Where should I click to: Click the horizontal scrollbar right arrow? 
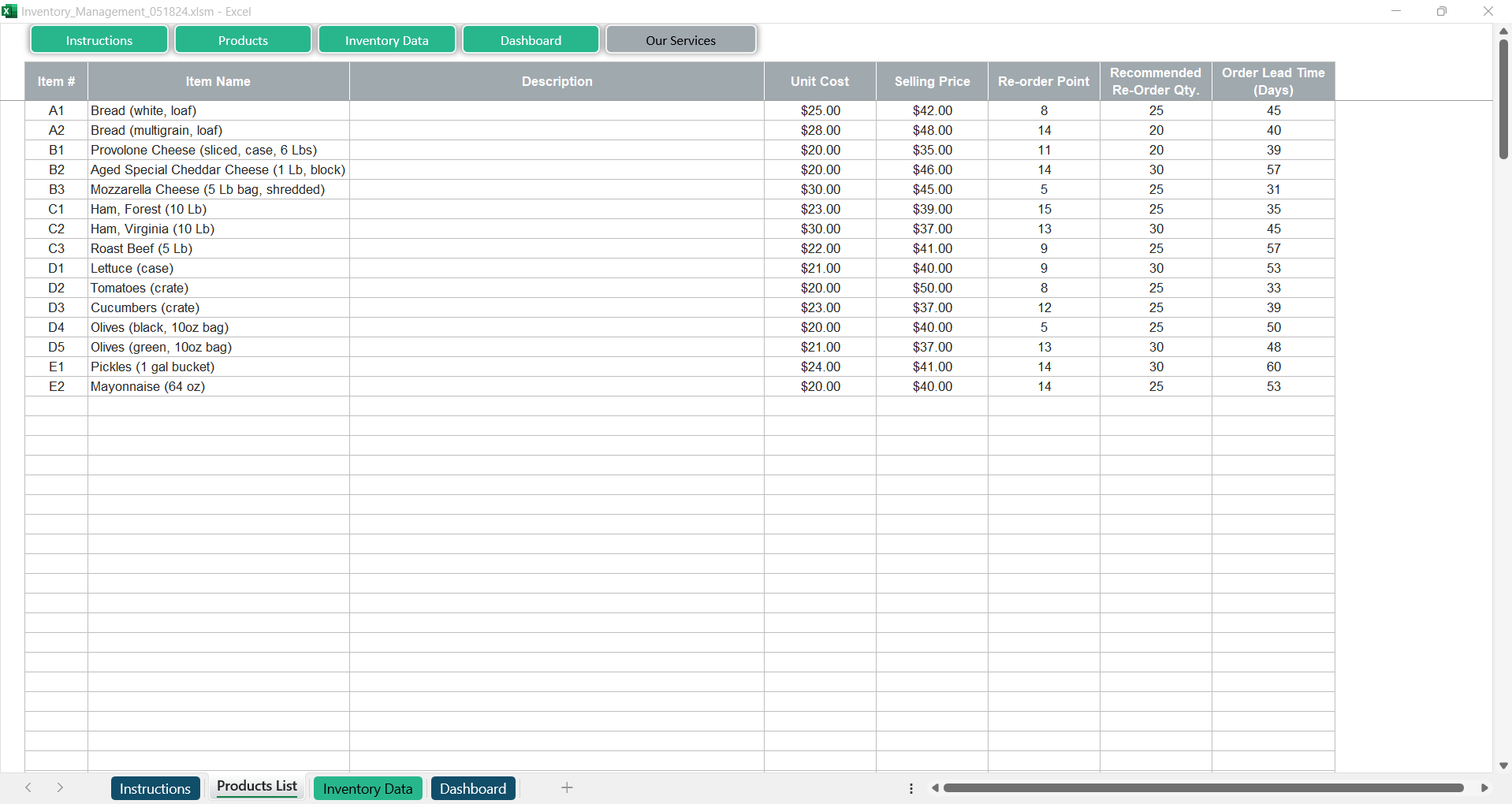[x=1484, y=787]
